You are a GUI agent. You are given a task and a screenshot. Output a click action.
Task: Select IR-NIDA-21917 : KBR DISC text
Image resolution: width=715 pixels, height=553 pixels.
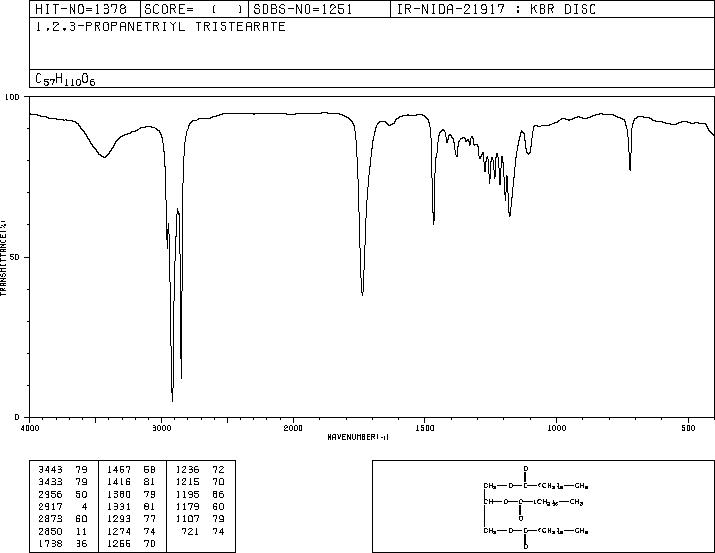point(496,9)
